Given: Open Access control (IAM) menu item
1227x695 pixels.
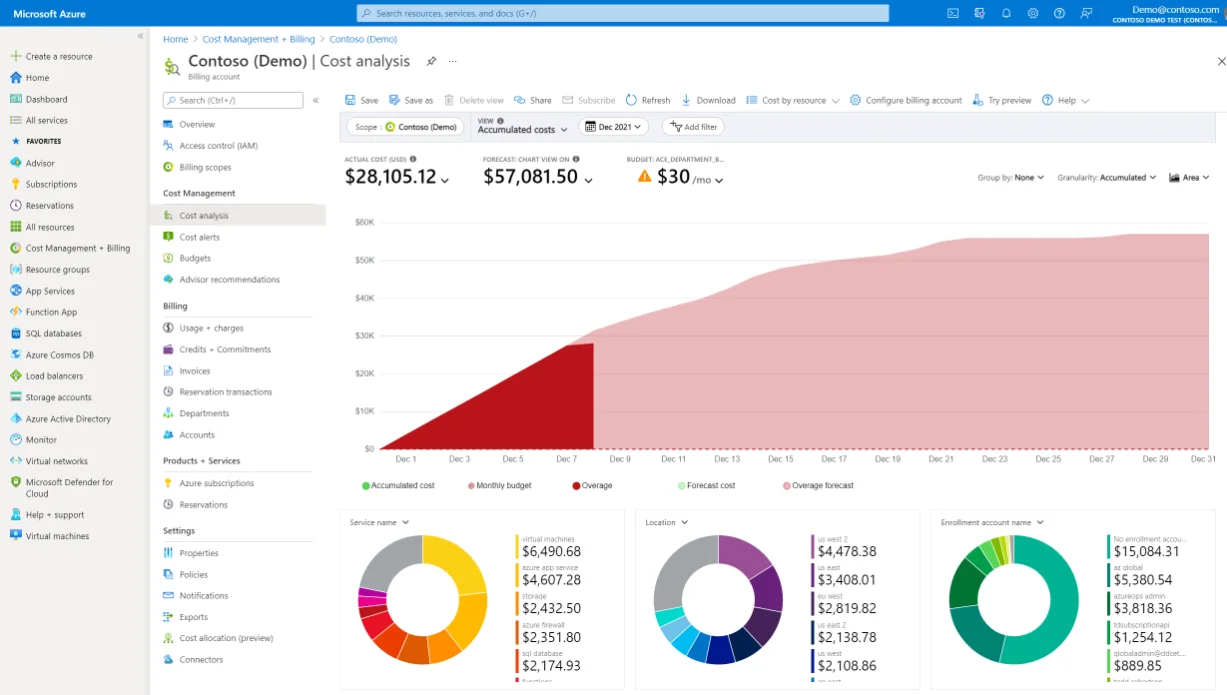Looking at the screenshot, I should pyautogui.click(x=218, y=146).
